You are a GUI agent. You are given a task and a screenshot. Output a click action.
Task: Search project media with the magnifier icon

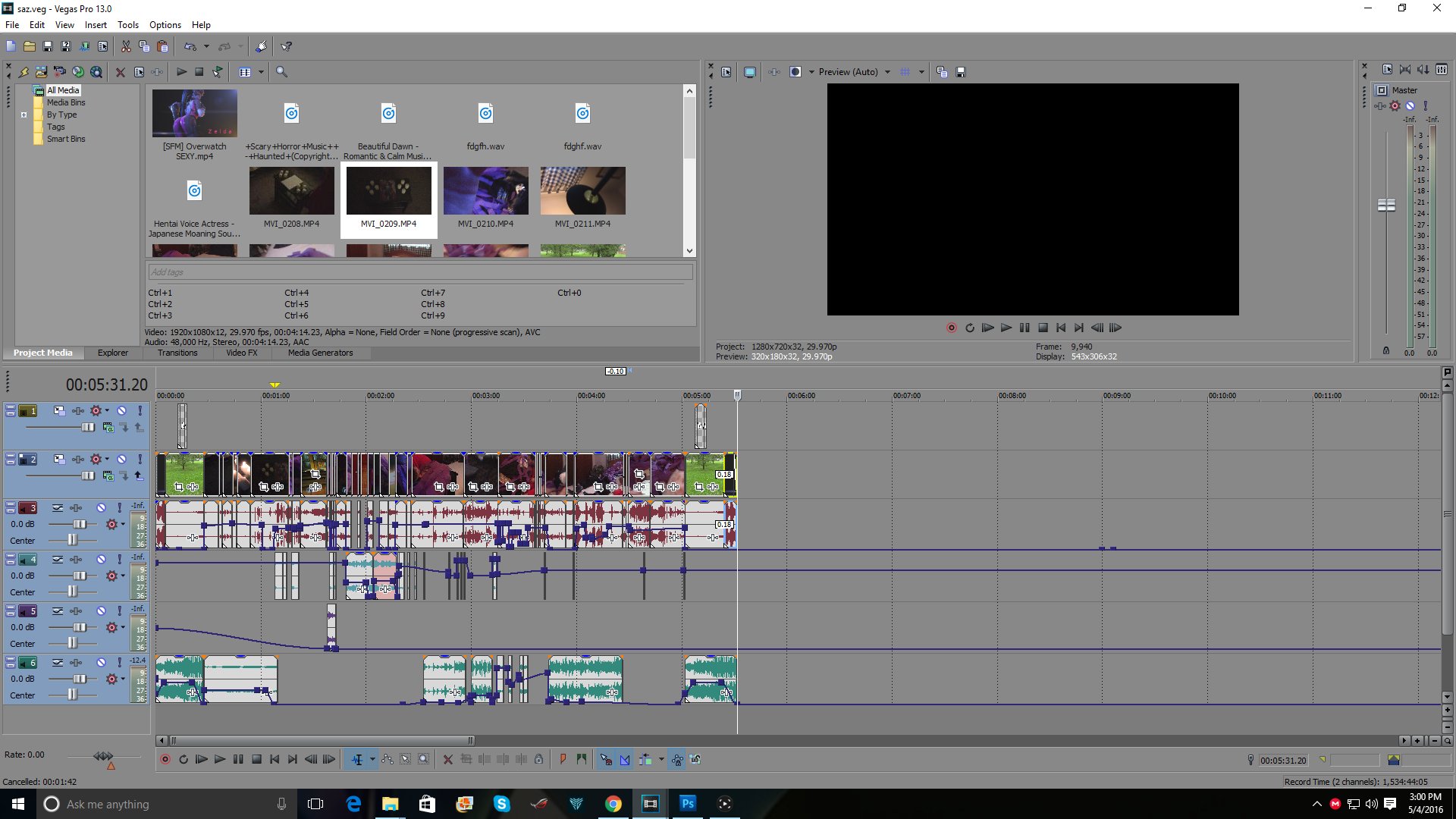click(x=281, y=72)
